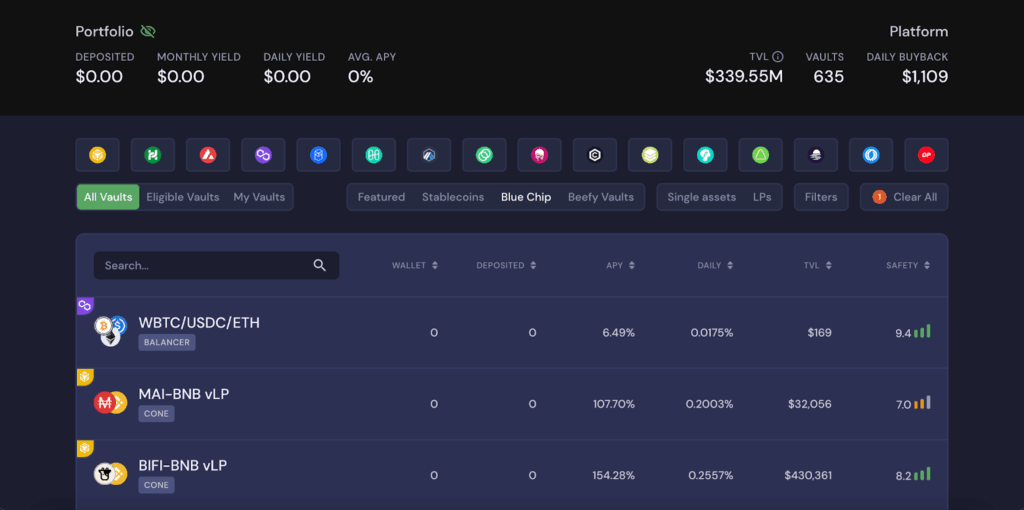Image resolution: width=1024 pixels, height=510 pixels.
Task: Click the TVL info icon
Action: tap(778, 57)
